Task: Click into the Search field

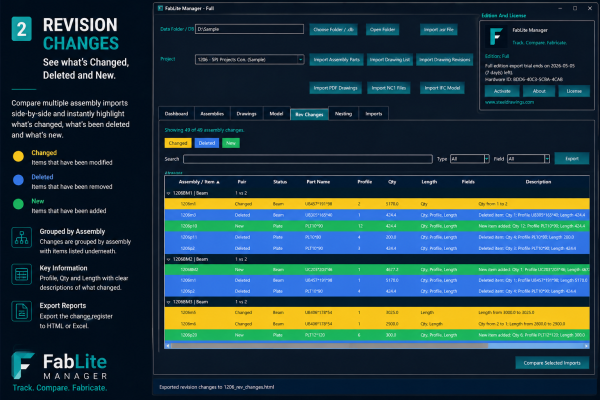Action: pyautogui.click(x=308, y=159)
